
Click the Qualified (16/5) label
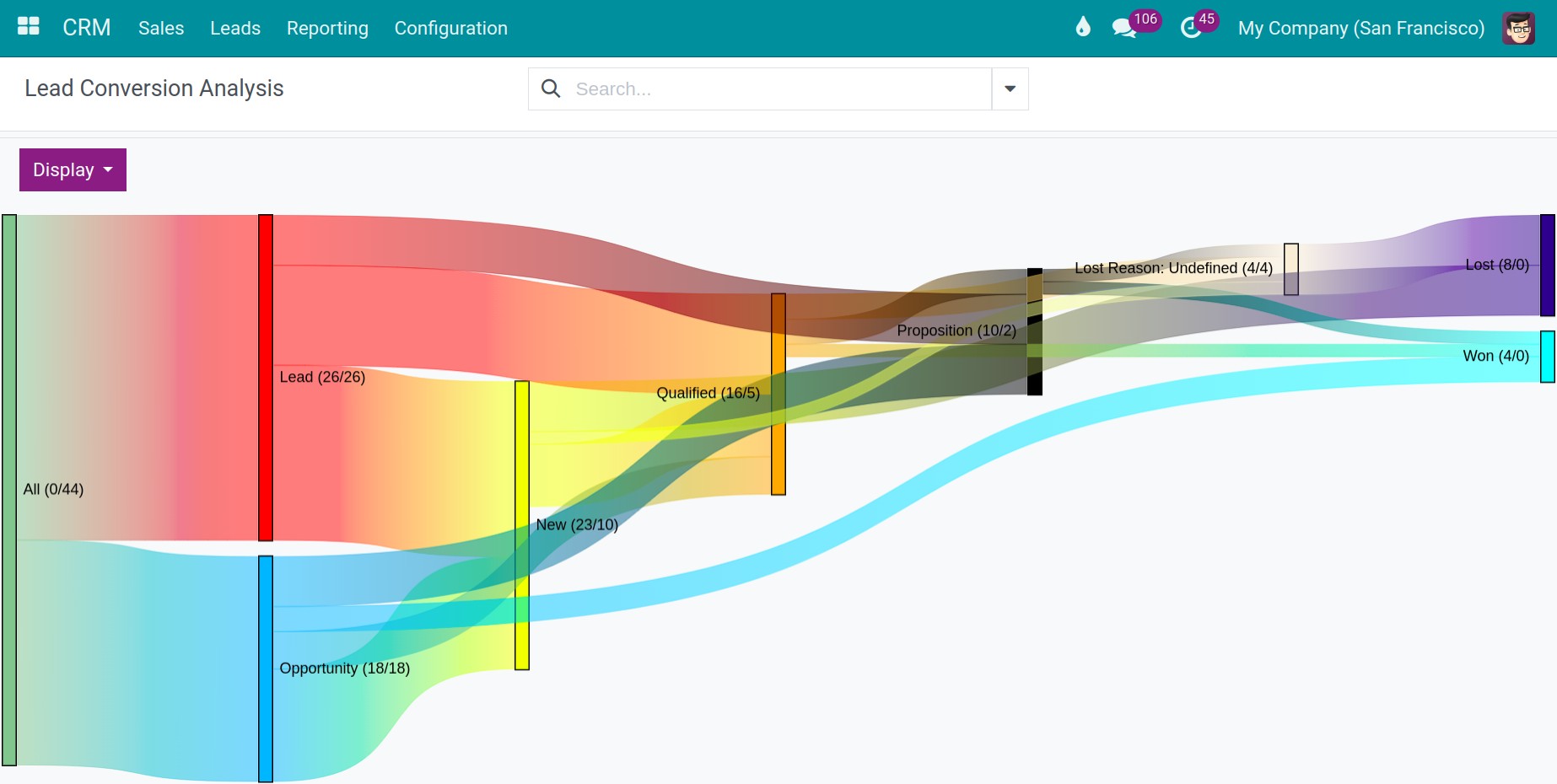(x=708, y=393)
